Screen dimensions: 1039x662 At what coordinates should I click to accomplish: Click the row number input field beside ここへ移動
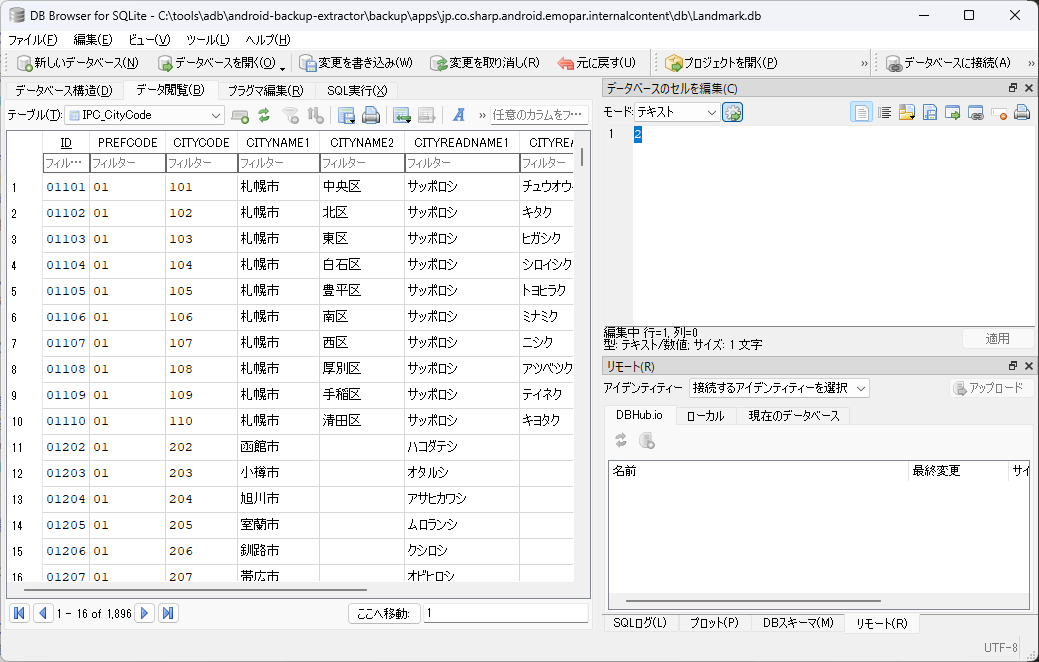(x=506, y=613)
